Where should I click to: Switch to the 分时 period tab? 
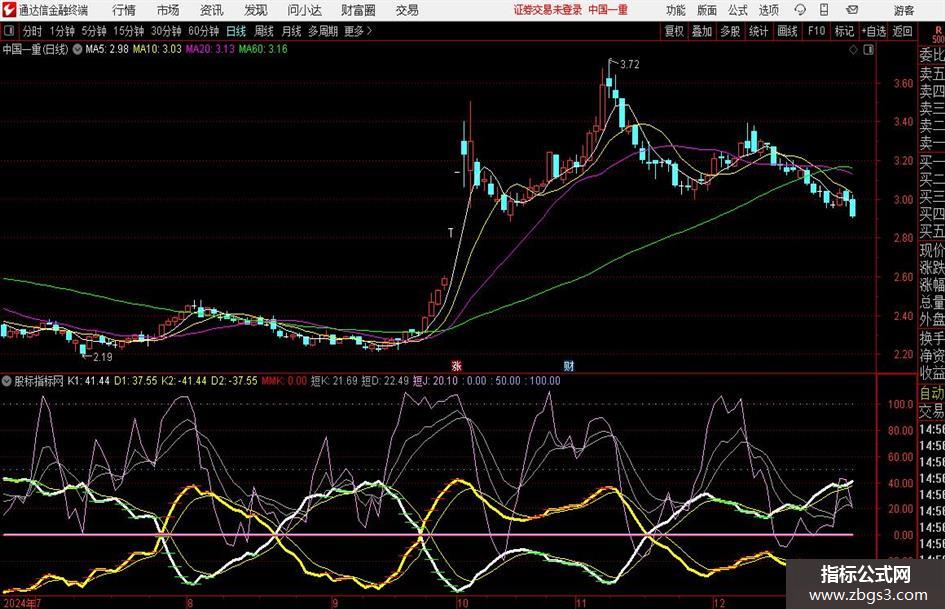[x=33, y=31]
